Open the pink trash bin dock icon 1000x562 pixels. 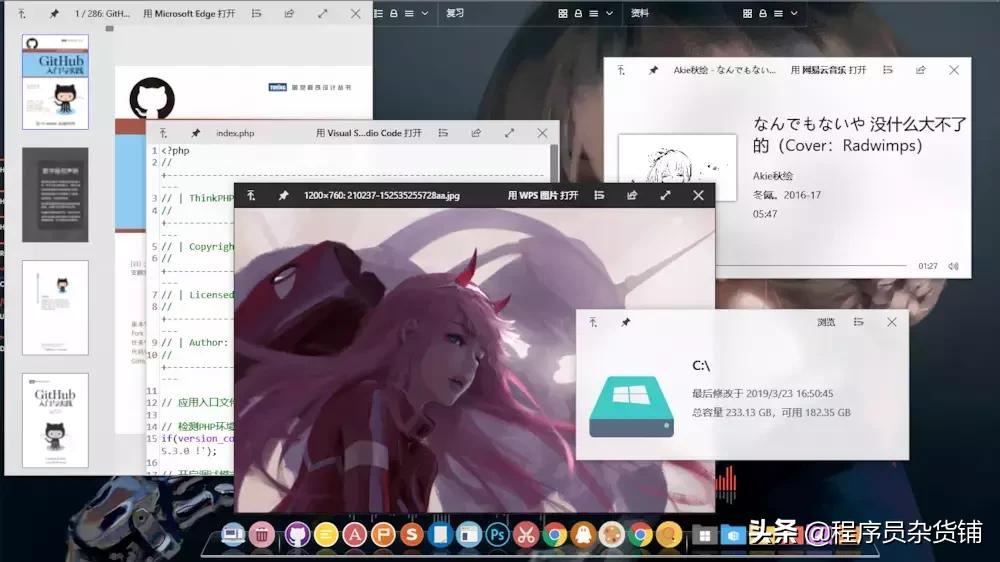[x=261, y=535]
